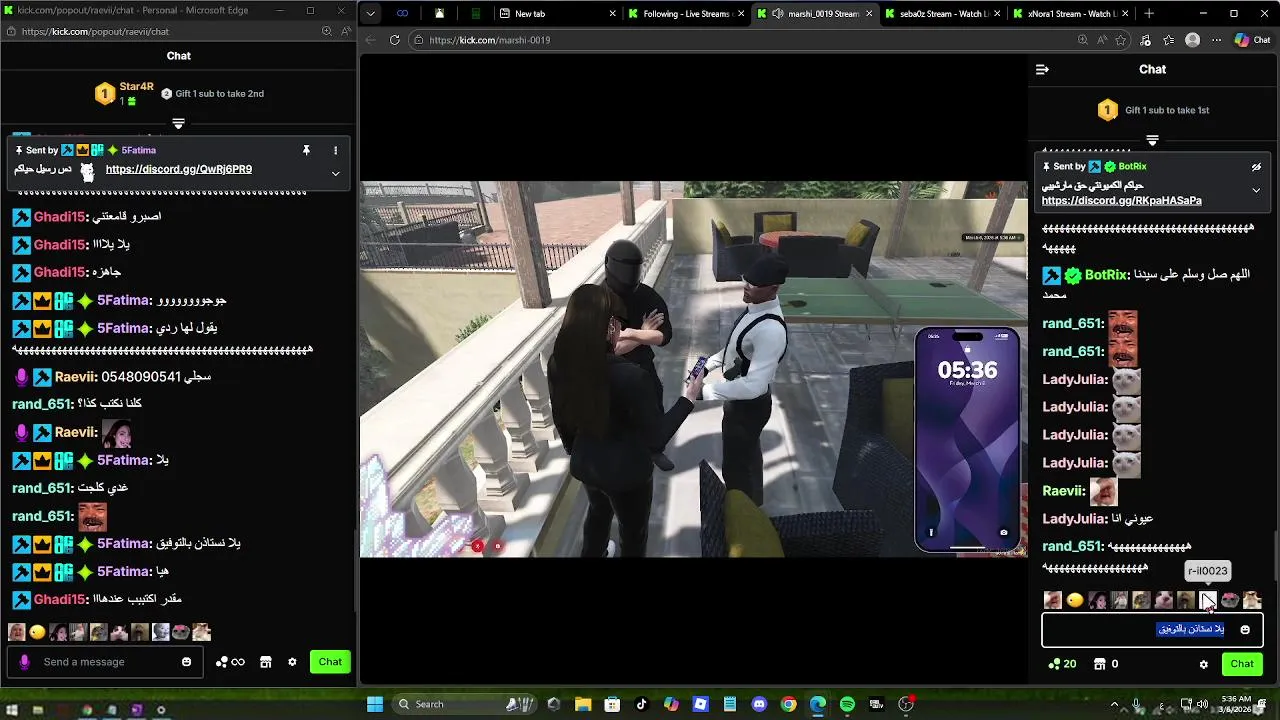Switch to seba0z Stream tab
The width and height of the screenshot is (1280, 720).
tap(942, 14)
